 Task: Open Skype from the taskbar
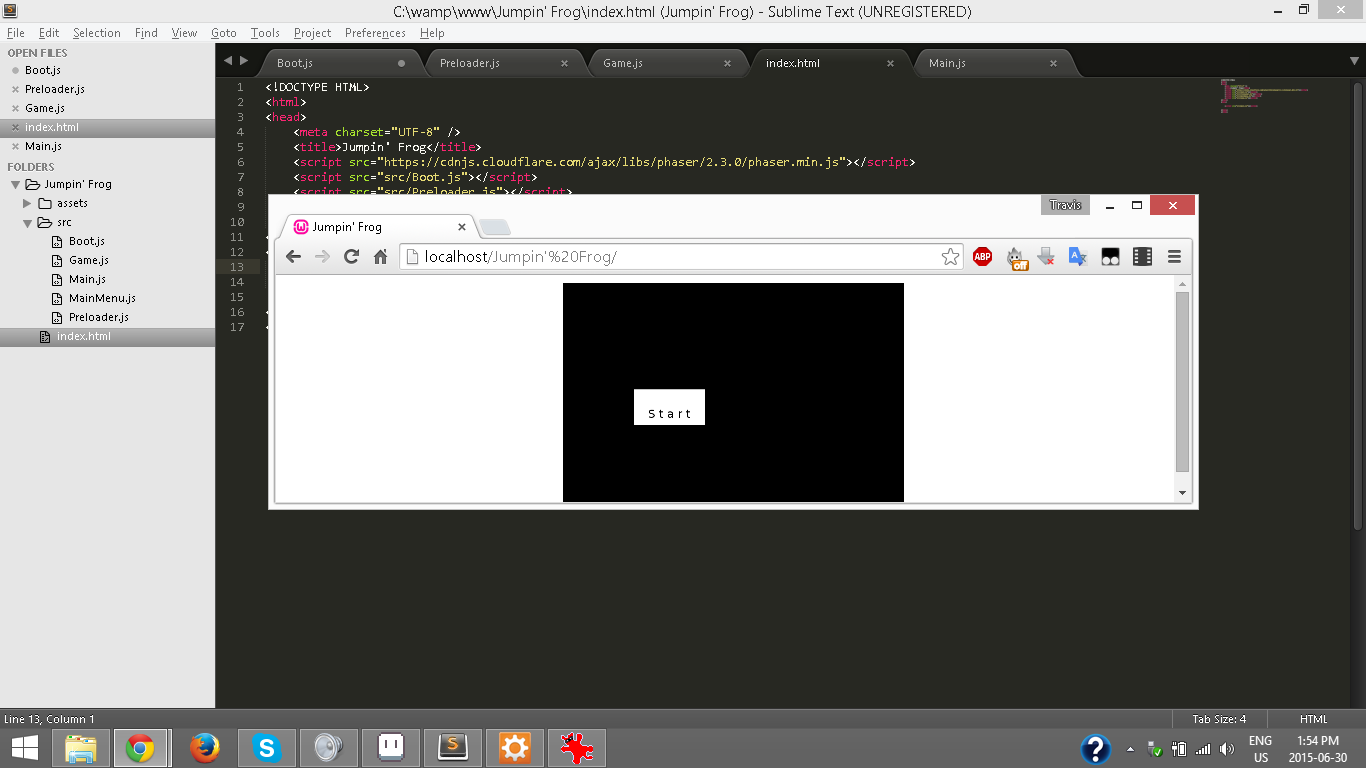pyautogui.click(x=266, y=748)
